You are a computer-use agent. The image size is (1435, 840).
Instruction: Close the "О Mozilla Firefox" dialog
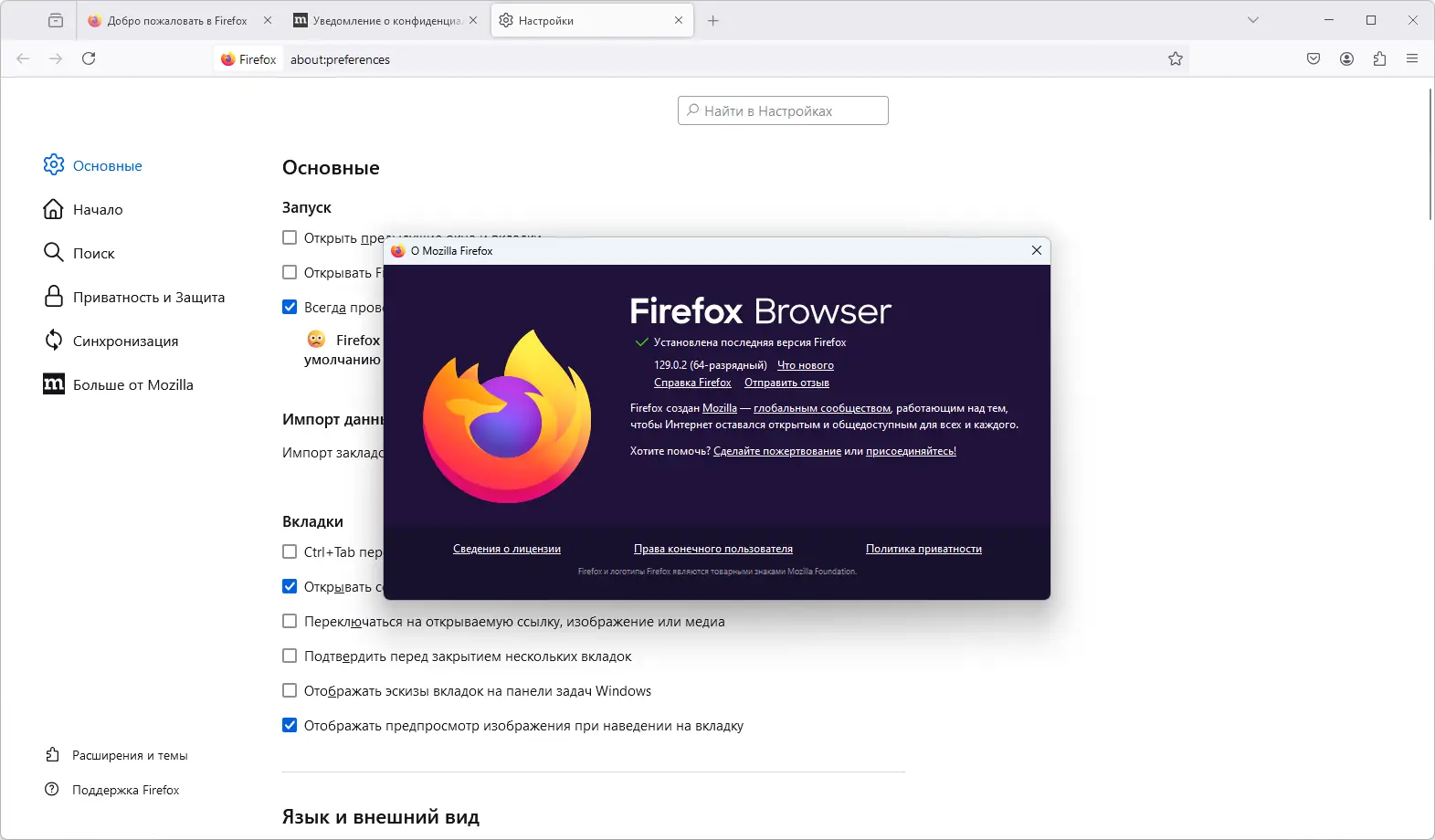[1036, 250]
